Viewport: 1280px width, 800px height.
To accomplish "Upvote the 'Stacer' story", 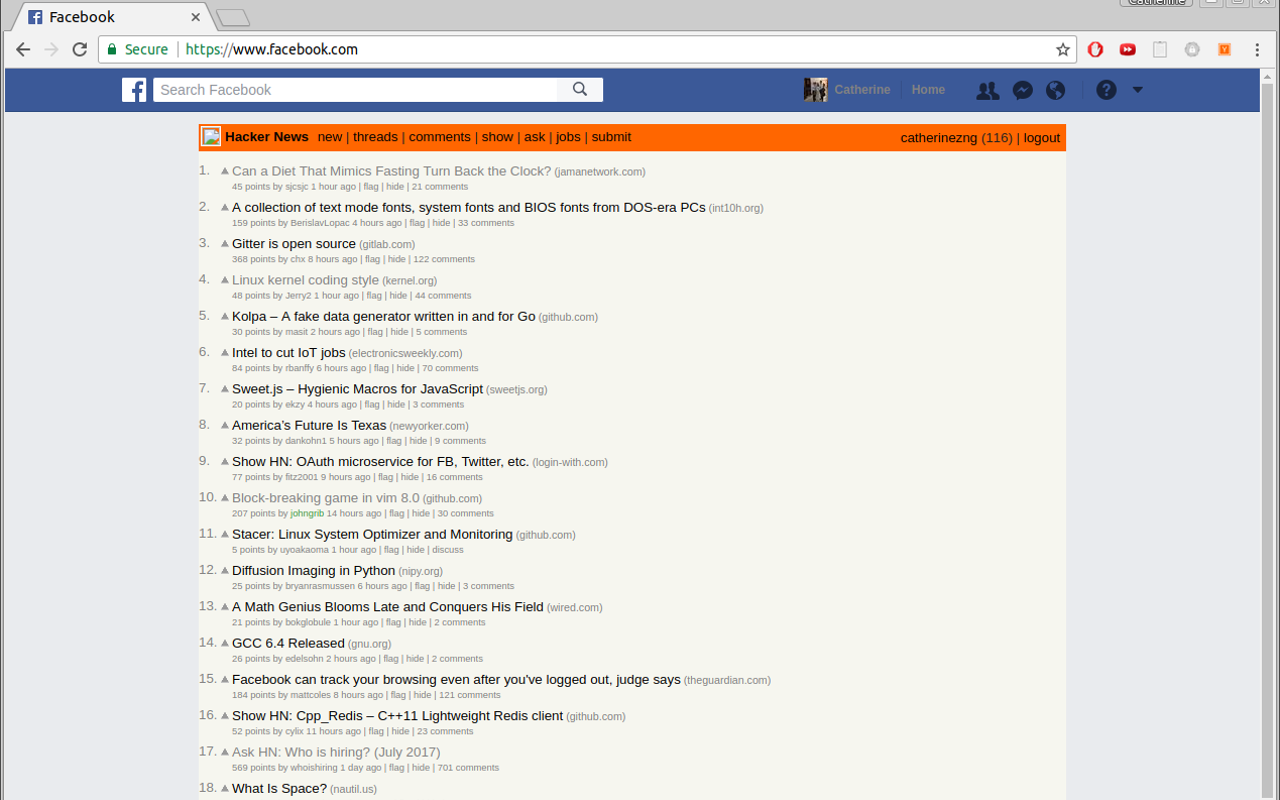I will (225, 534).
